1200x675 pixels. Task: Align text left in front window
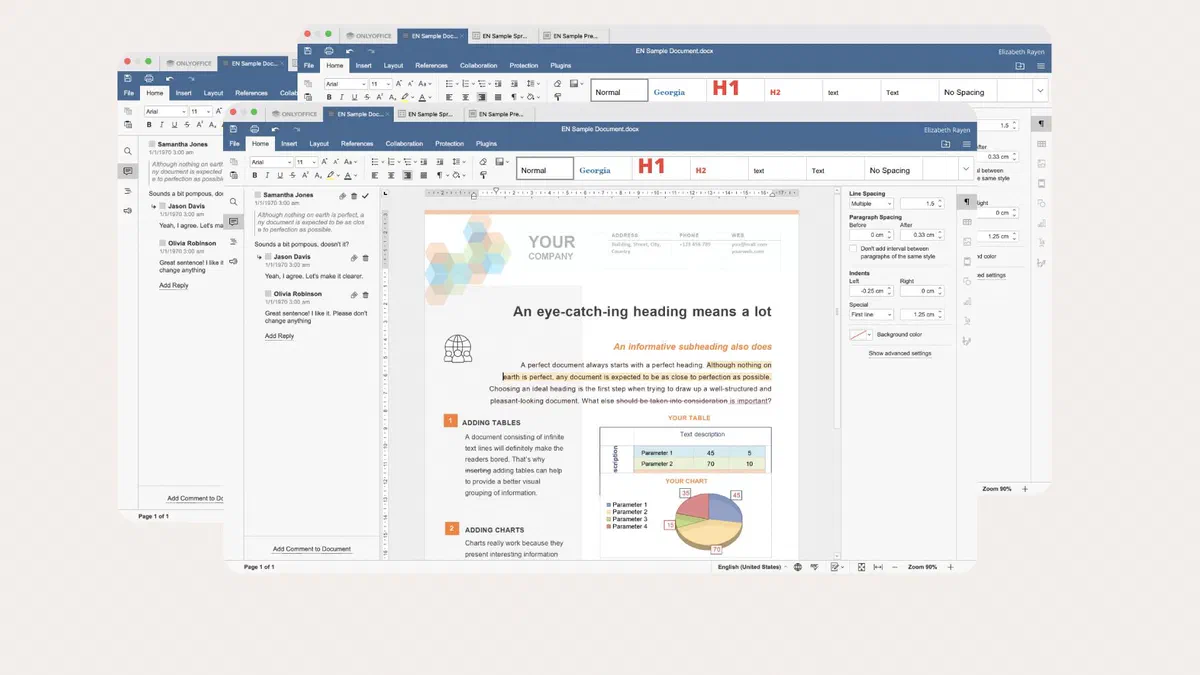click(374, 175)
